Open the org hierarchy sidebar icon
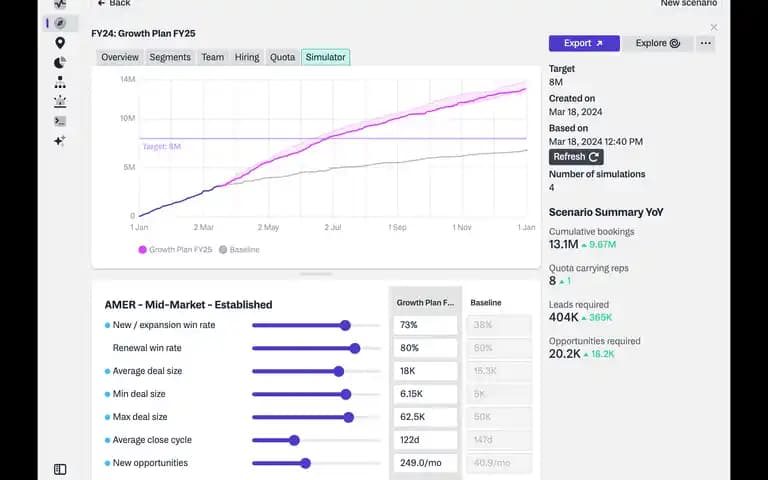Image resolution: width=768 pixels, height=480 pixels. click(x=60, y=82)
